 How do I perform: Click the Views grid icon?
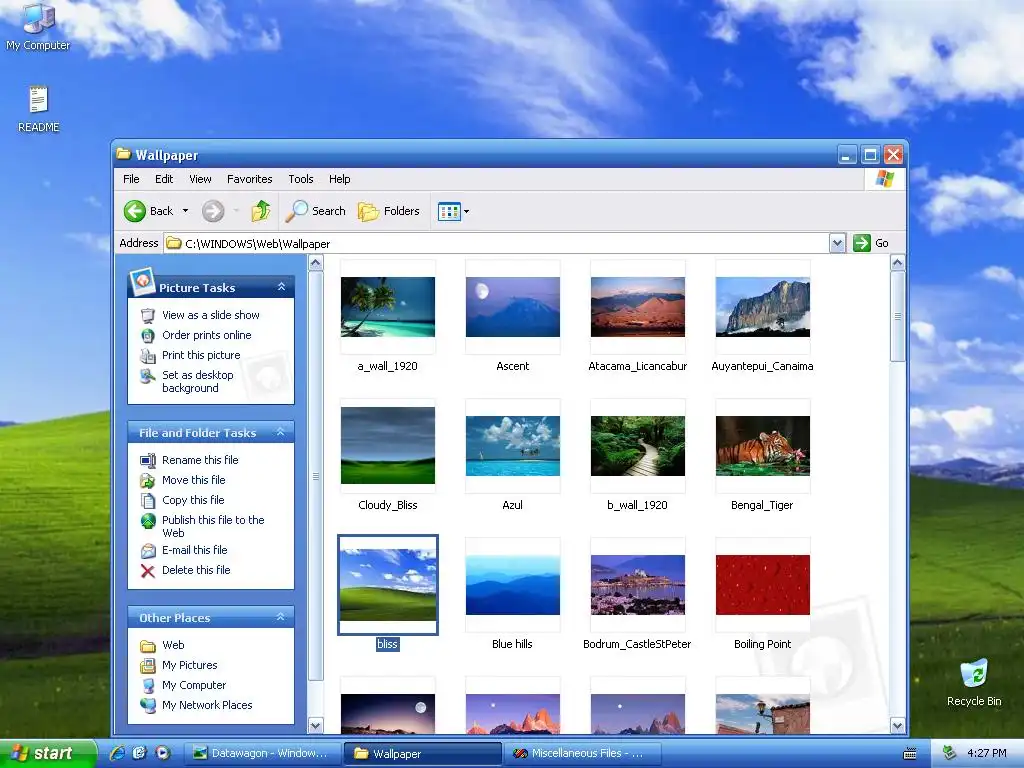(449, 212)
